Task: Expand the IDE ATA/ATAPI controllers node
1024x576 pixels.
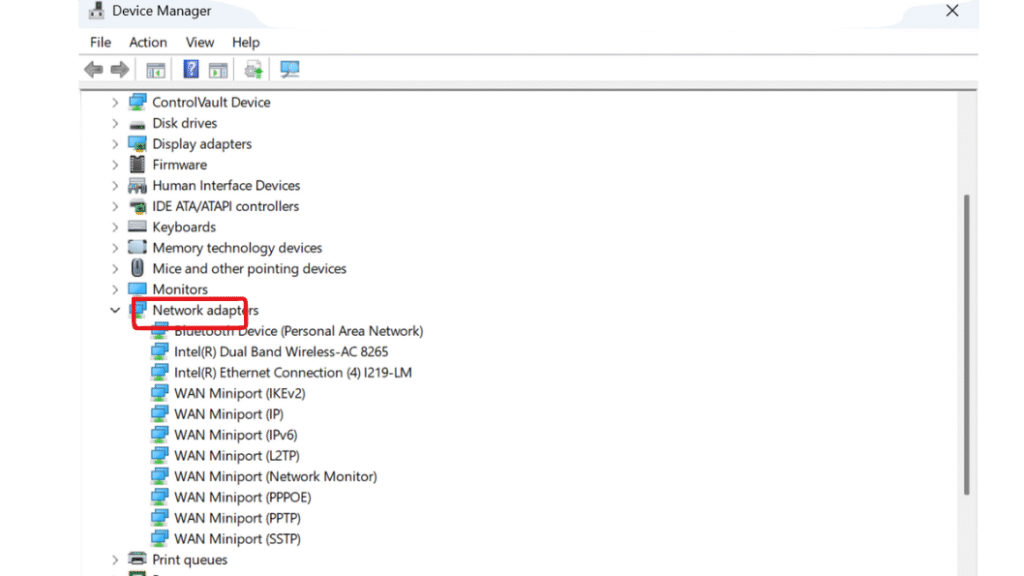Action: (x=115, y=207)
